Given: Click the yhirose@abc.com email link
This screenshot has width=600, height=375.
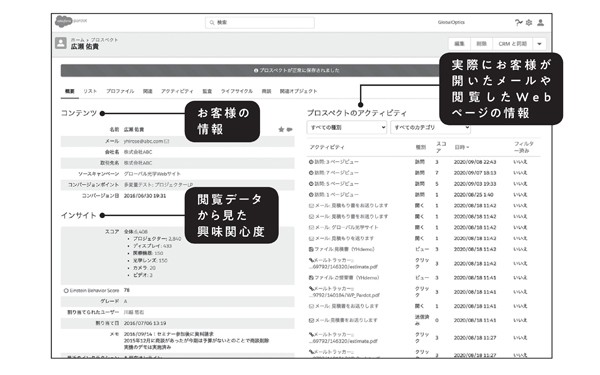Looking at the screenshot, I should (143, 141).
